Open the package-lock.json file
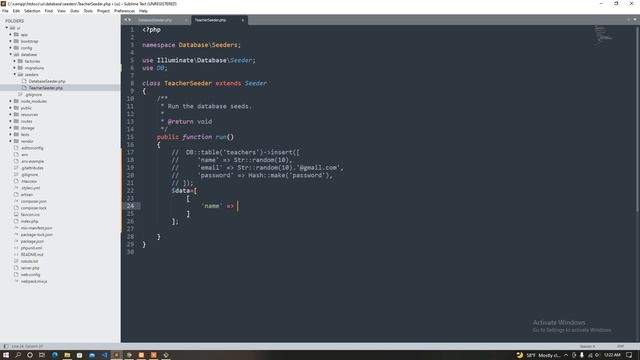Screen dimensions: 640x360 point(37,235)
